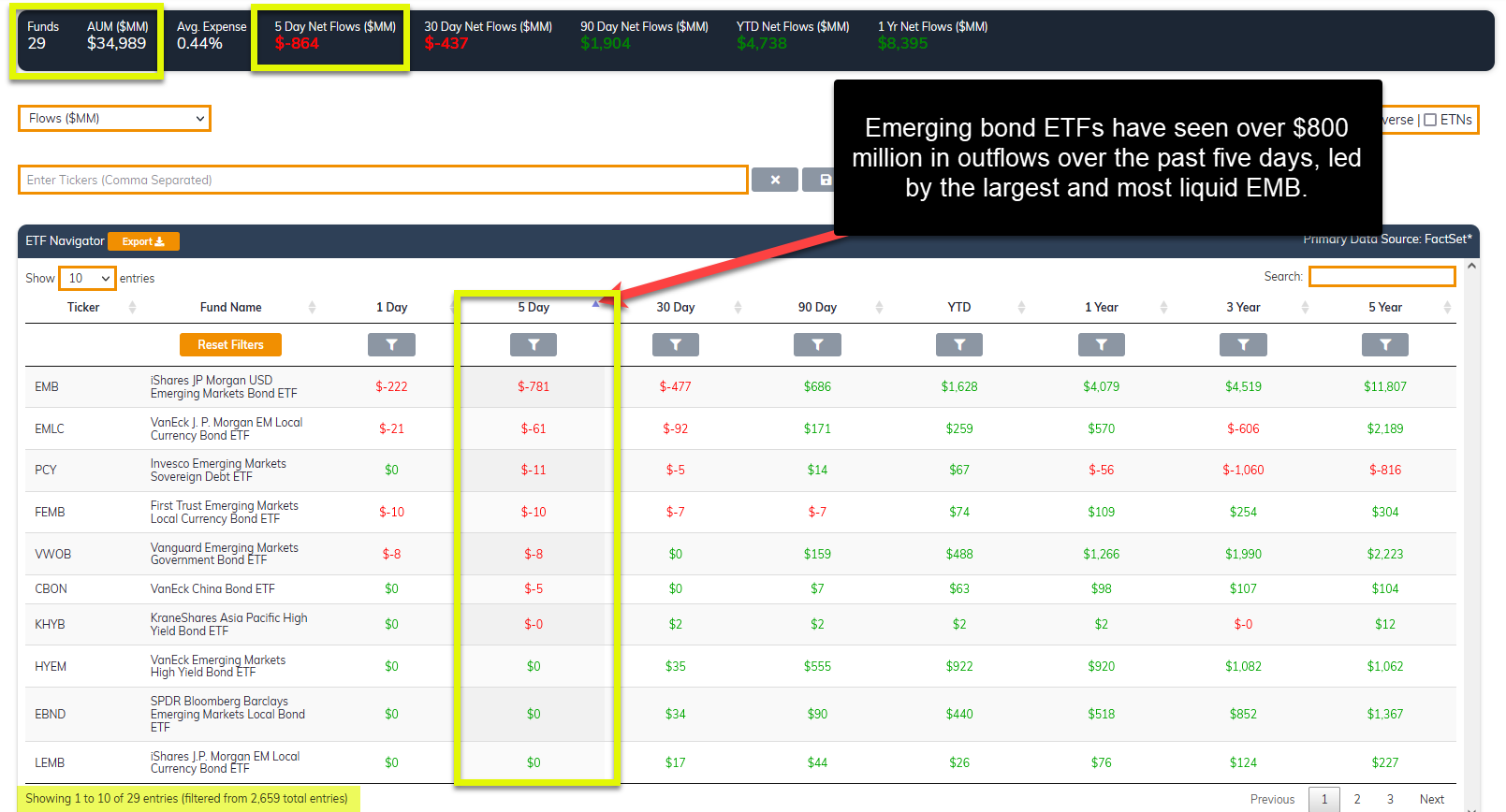
Task: Toggle the ETNs checkbox
Action: pos(1430,120)
